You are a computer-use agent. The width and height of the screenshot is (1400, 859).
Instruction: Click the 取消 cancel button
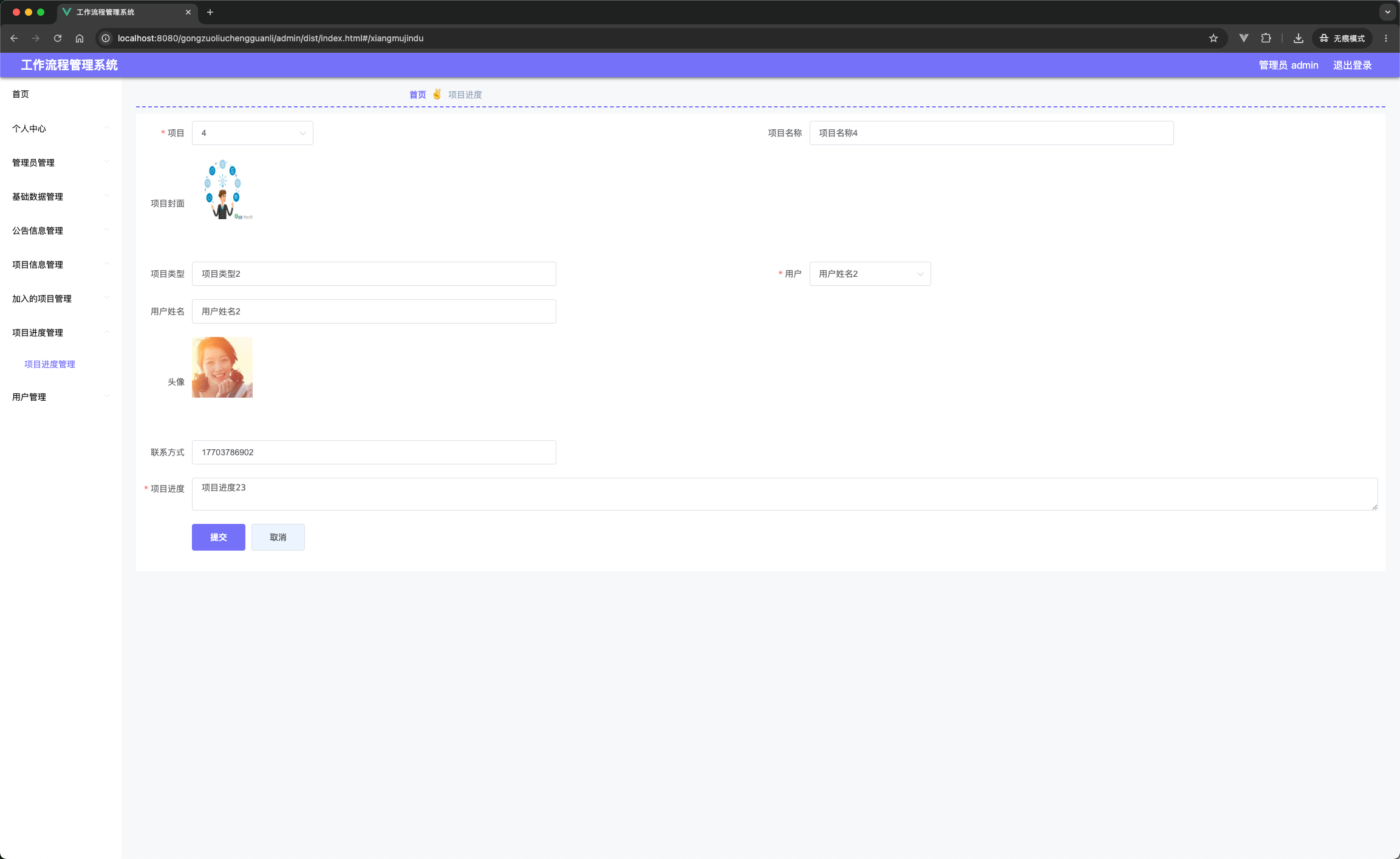click(278, 537)
